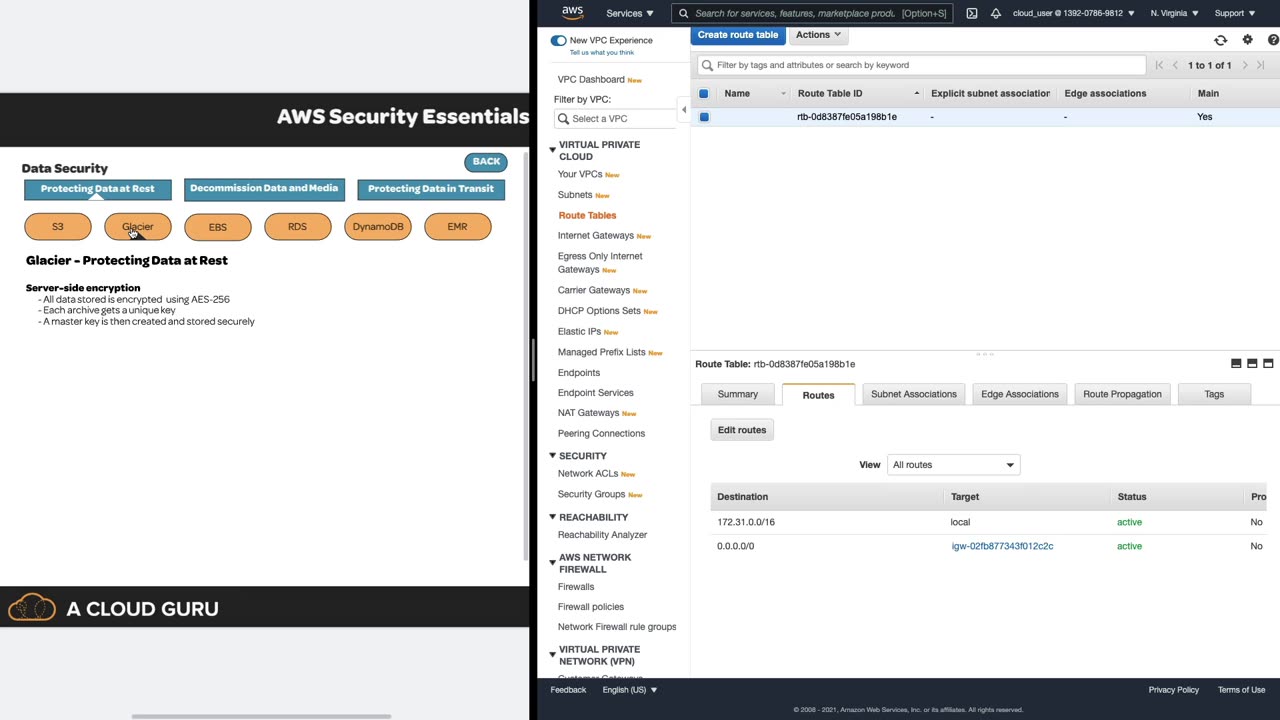Refresh the route tables list
Image resolution: width=1280 pixels, height=720 pixels.
click(1220, 40)
